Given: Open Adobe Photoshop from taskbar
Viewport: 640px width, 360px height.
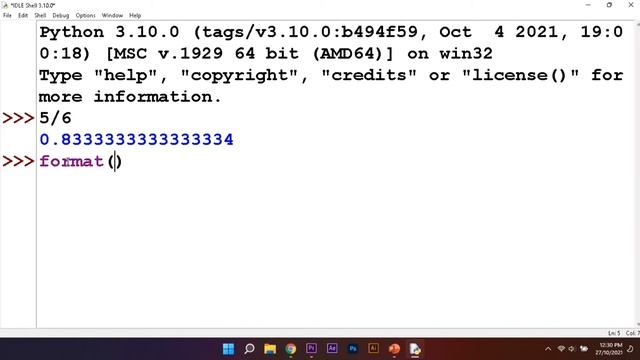Looking at the screenshot, I should pyautogui.click(x=353, y=349).
